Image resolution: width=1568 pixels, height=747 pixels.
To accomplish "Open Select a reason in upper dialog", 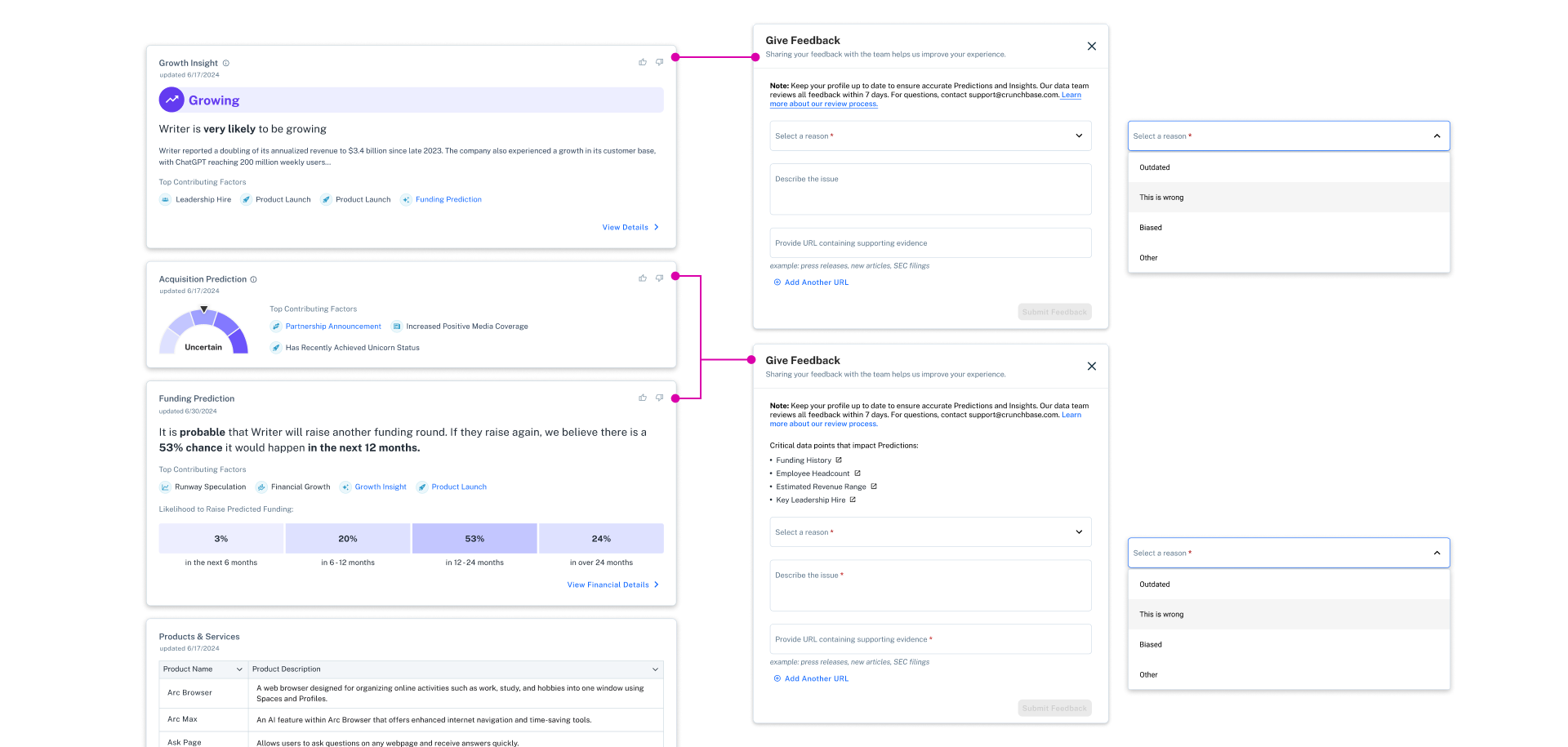I will pyautogui.click(x=930, y=136).
